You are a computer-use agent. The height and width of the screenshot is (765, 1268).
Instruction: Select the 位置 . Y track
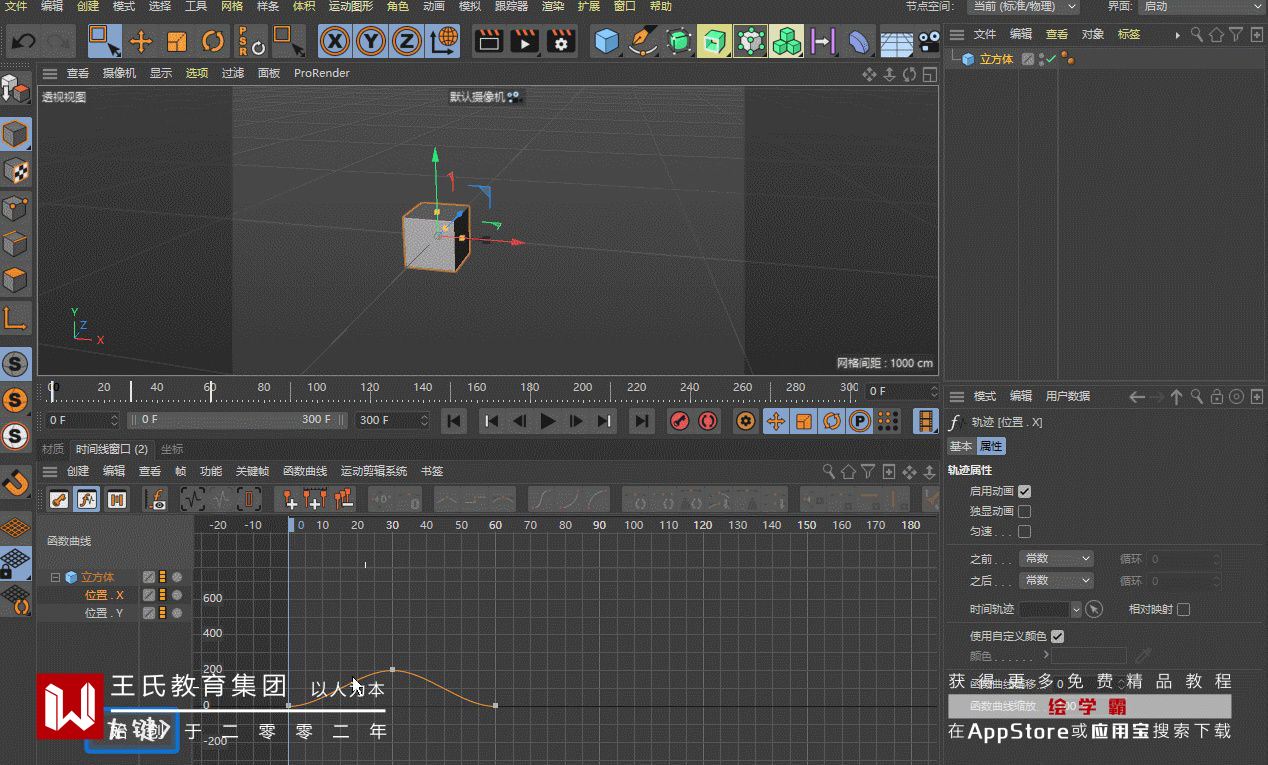[x=104, y=613]
